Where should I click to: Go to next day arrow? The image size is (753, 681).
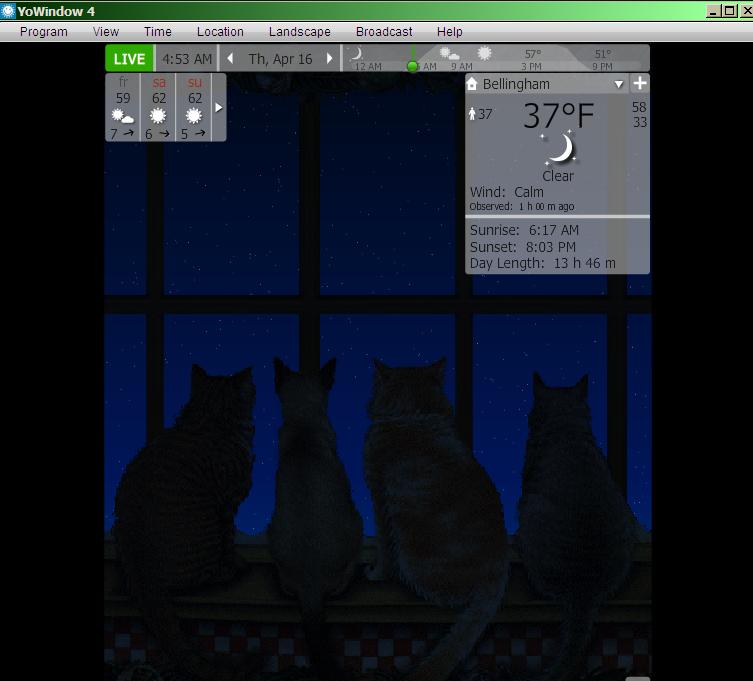329,58
